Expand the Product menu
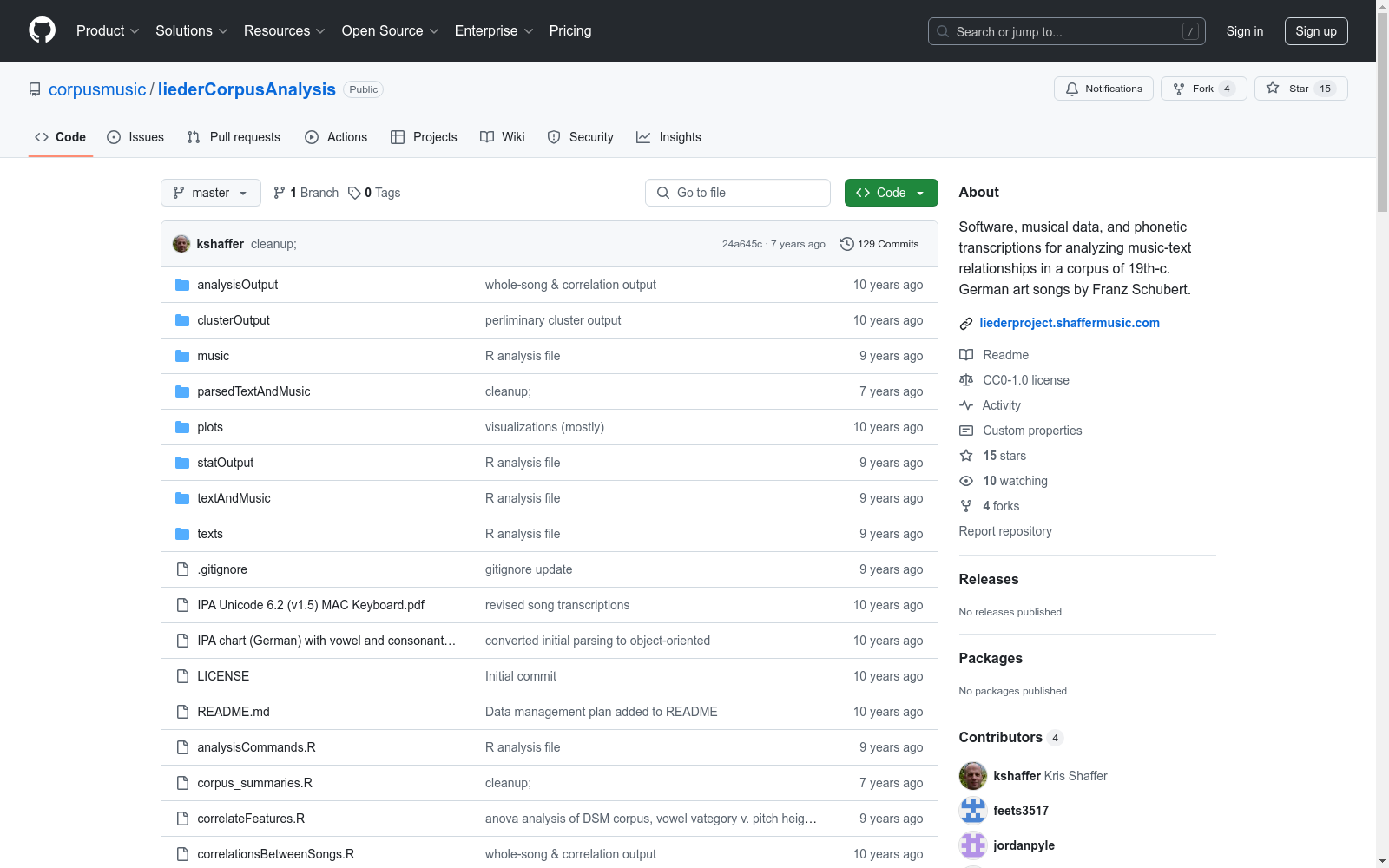Image resolution: width=1389 pixels, height=868 pixels. (108, 31)
